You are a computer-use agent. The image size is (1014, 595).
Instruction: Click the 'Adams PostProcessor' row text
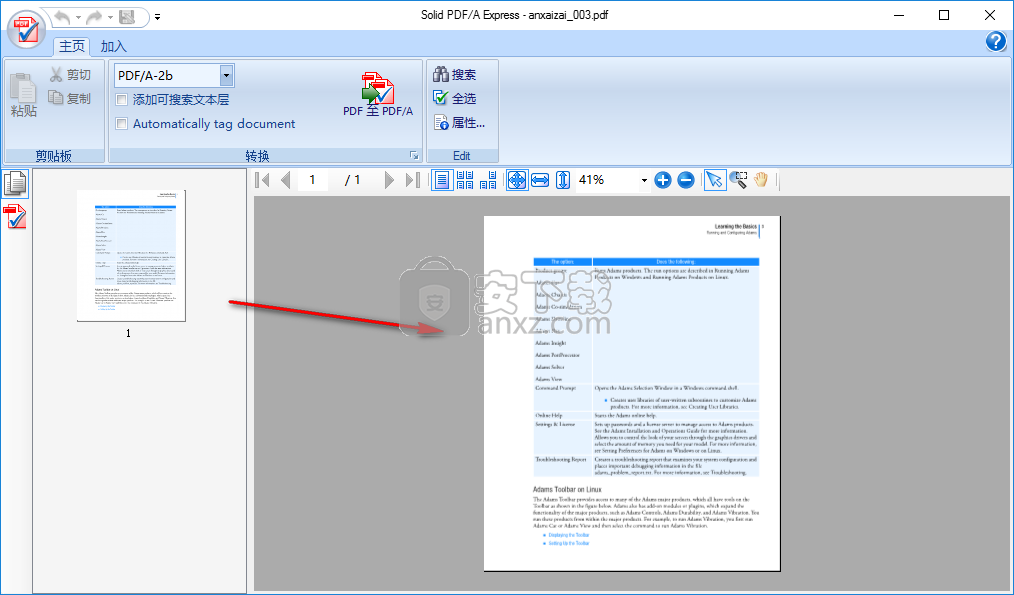(557, 355)
